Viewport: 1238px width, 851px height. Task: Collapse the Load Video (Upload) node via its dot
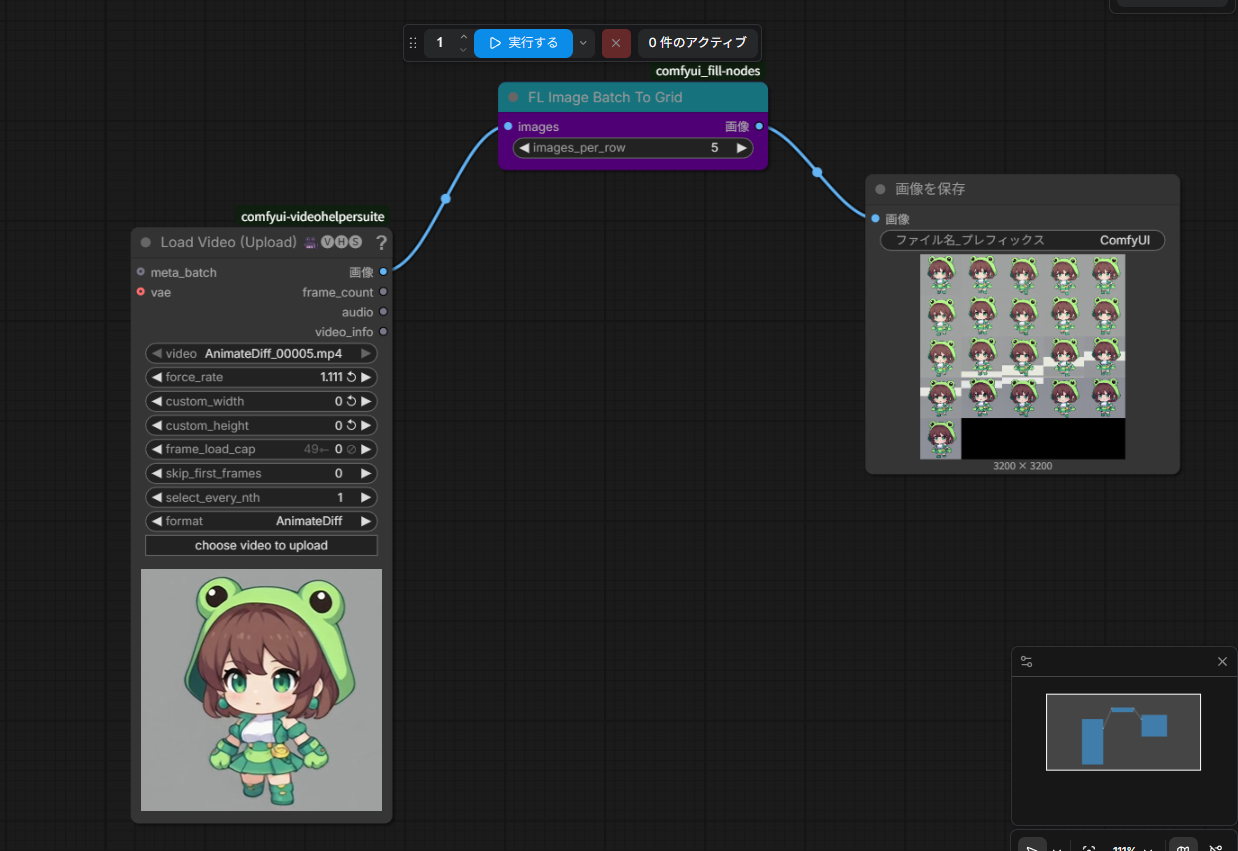click(146, 242)
